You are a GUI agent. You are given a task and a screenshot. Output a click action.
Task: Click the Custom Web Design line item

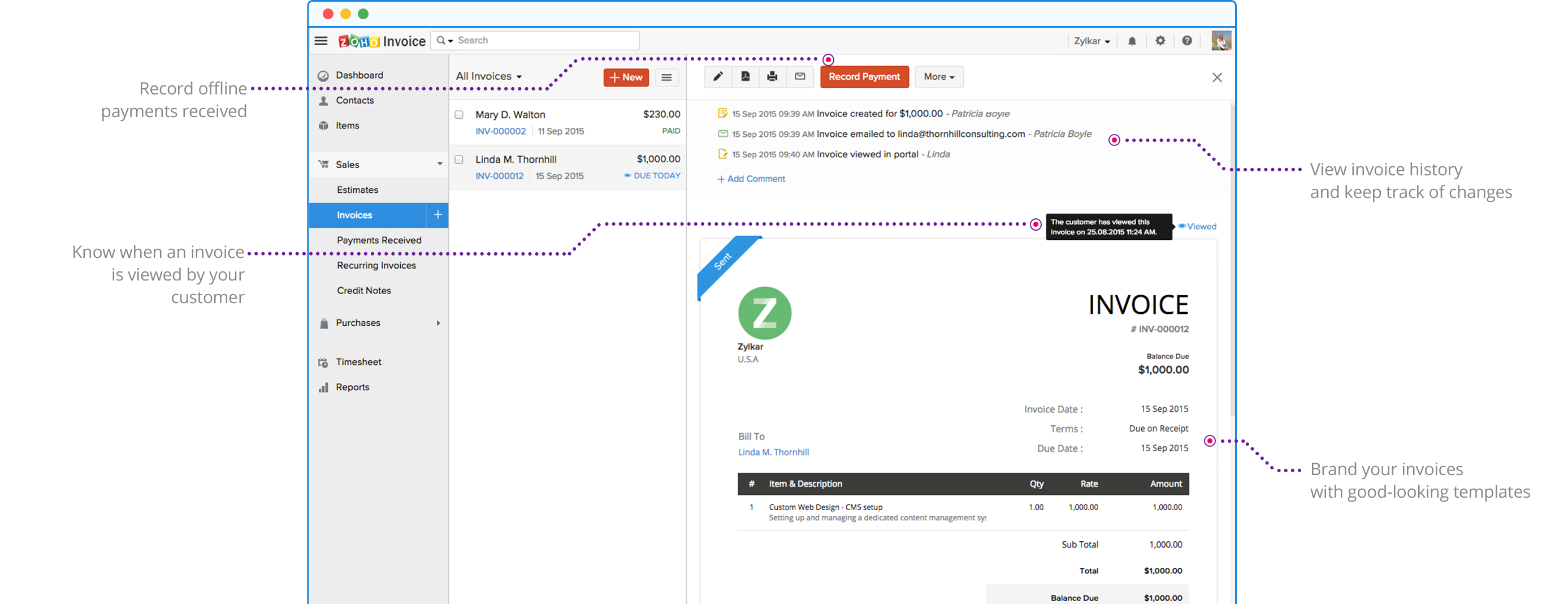click(x=825, y=507)
